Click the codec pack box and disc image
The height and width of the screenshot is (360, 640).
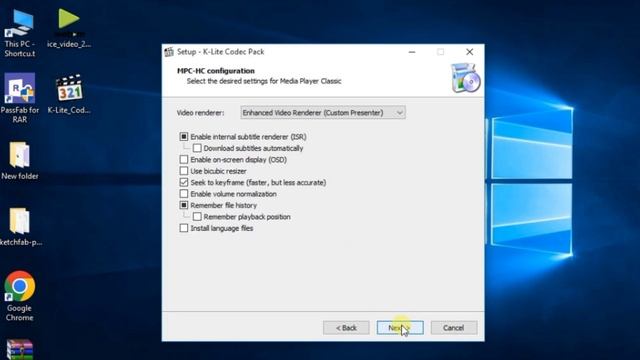[x=465, y=78]
